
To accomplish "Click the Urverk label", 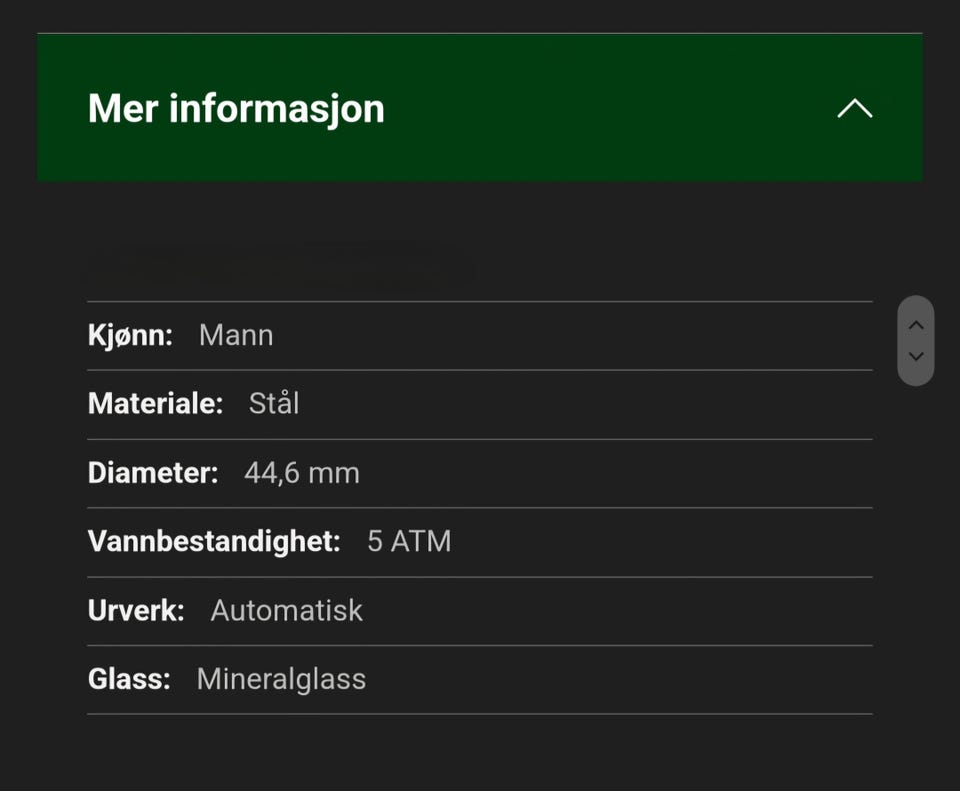I will tap(136, 611).
